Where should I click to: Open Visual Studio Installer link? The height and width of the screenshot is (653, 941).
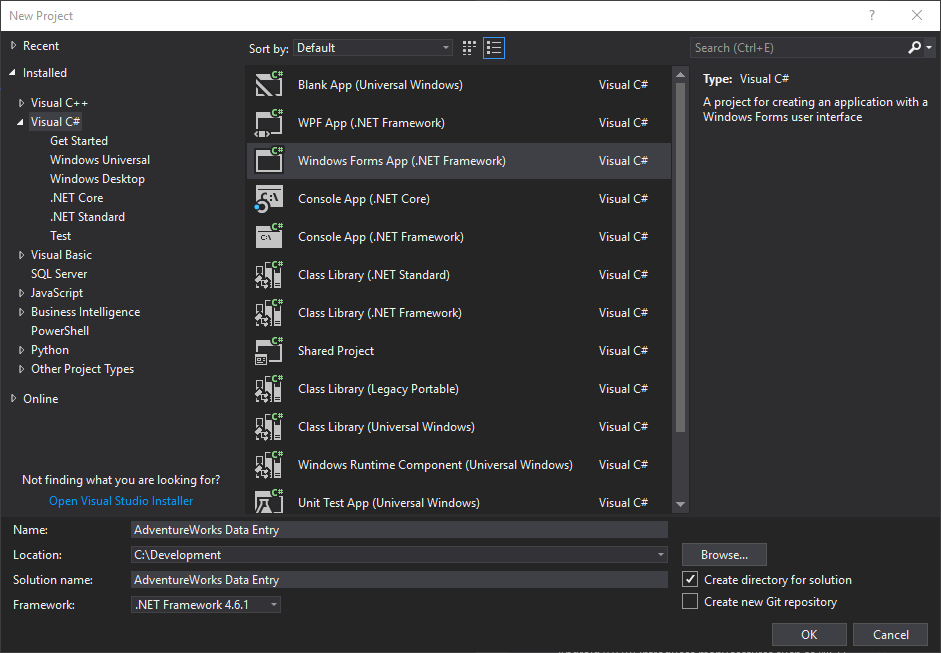121,501
